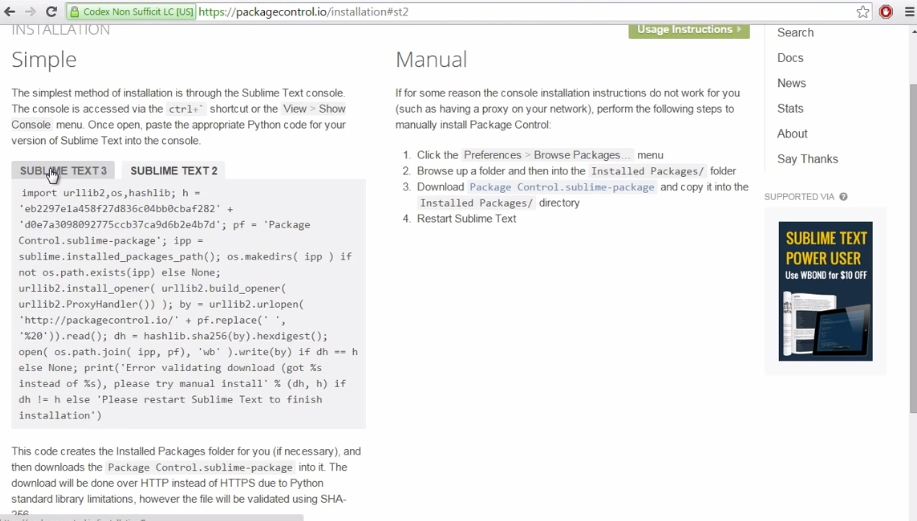
Task: Open the browser menu icon
Action: (x=909, y=12)
